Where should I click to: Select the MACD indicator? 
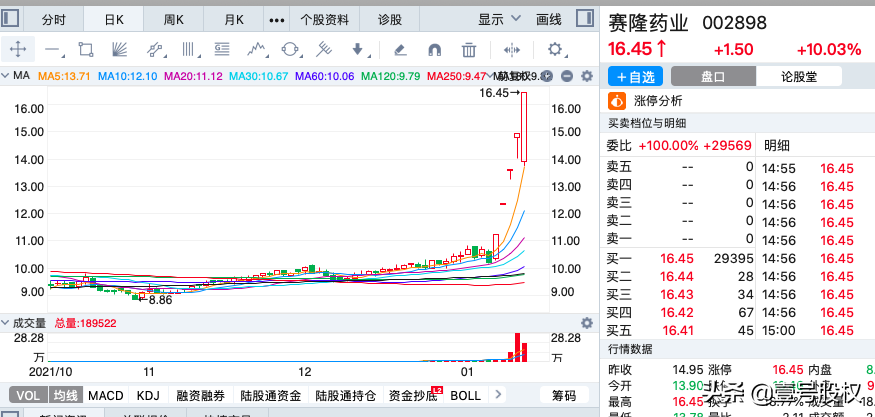point(106,396)
